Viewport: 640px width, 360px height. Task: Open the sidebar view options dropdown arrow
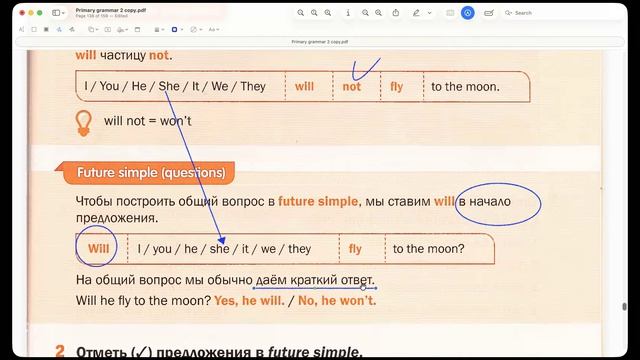63,13
